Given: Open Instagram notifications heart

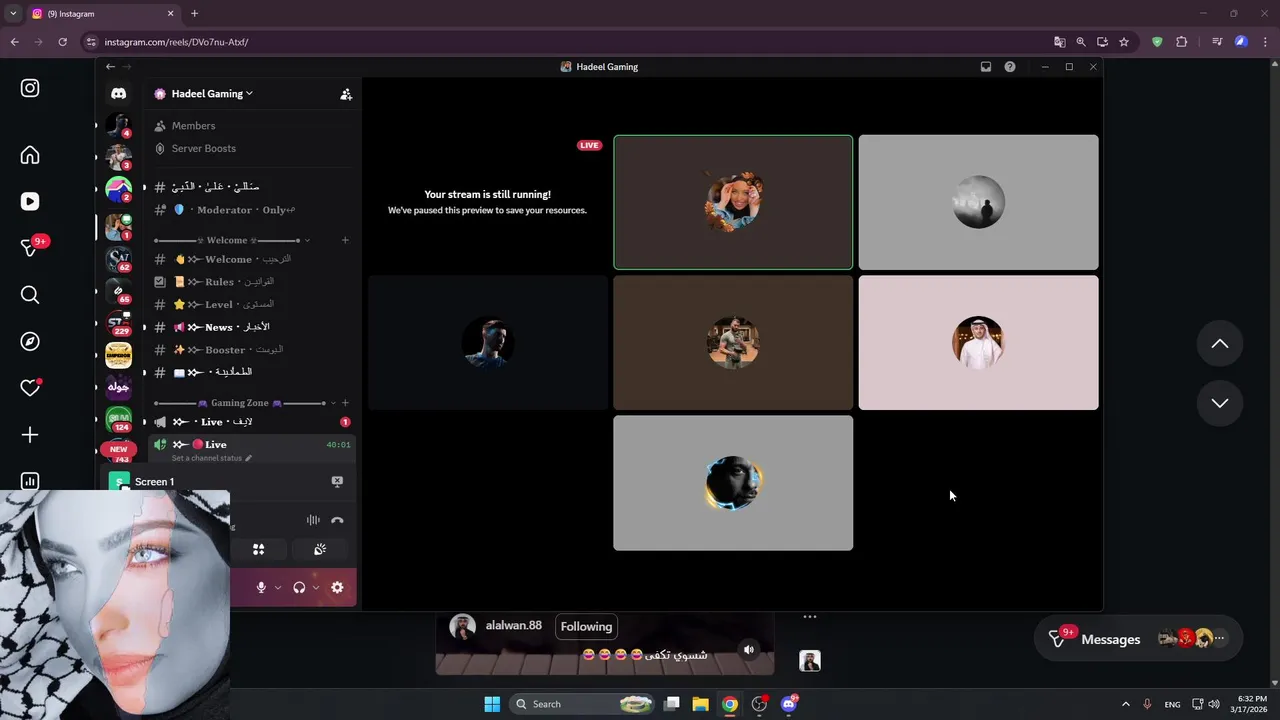Looking at the screenshot, I should tap(30, 388).
